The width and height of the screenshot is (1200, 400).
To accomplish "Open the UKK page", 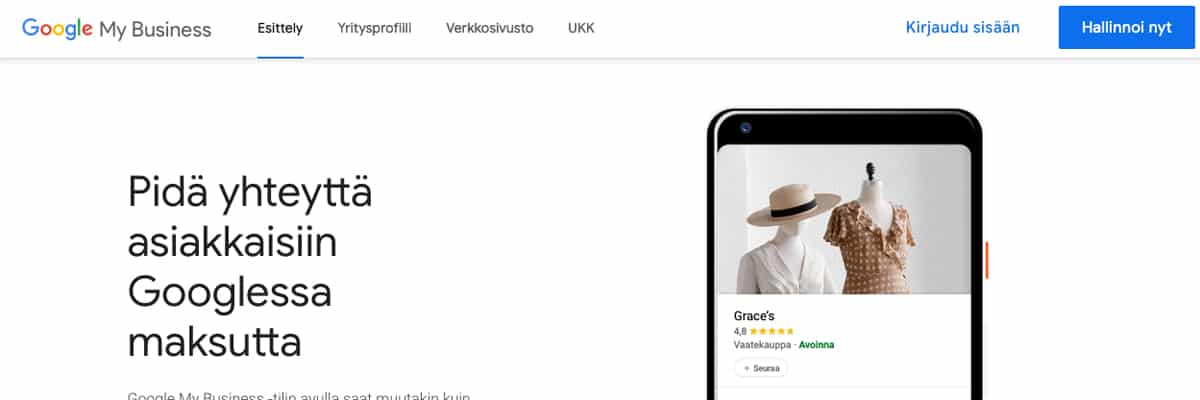I will (x=581, y=28).
